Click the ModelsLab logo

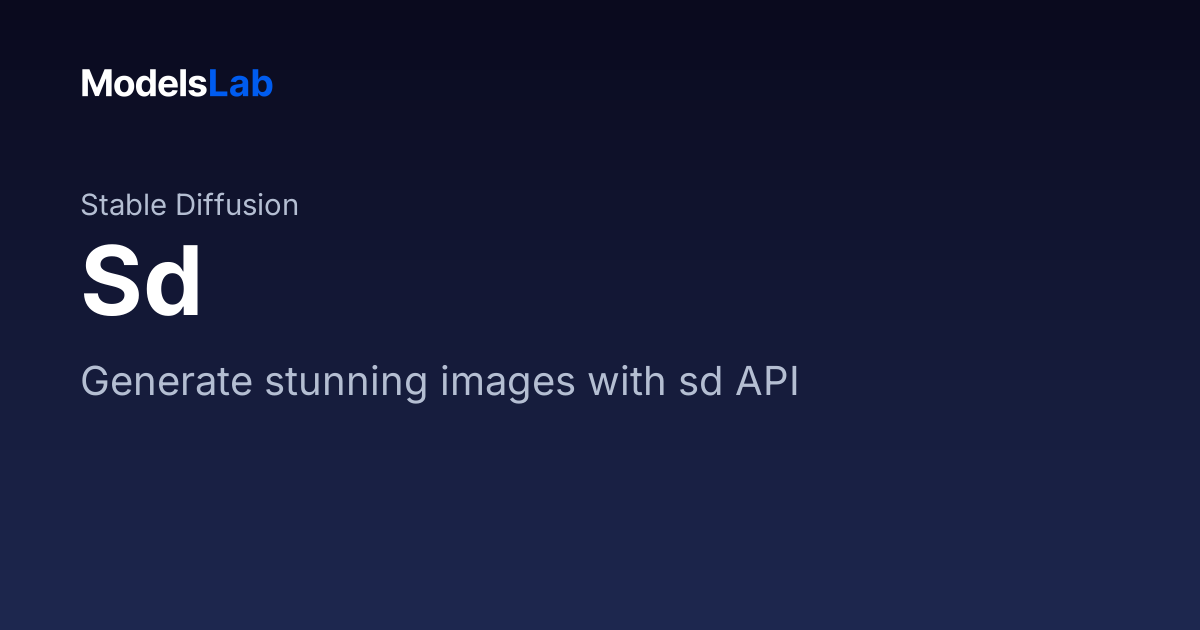[177, 84]
